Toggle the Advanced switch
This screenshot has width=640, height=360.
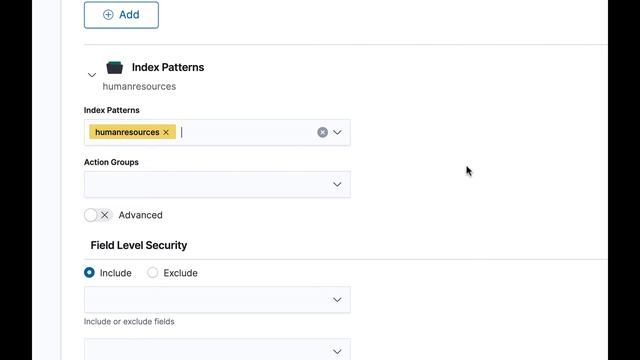[x=98, y=215]
